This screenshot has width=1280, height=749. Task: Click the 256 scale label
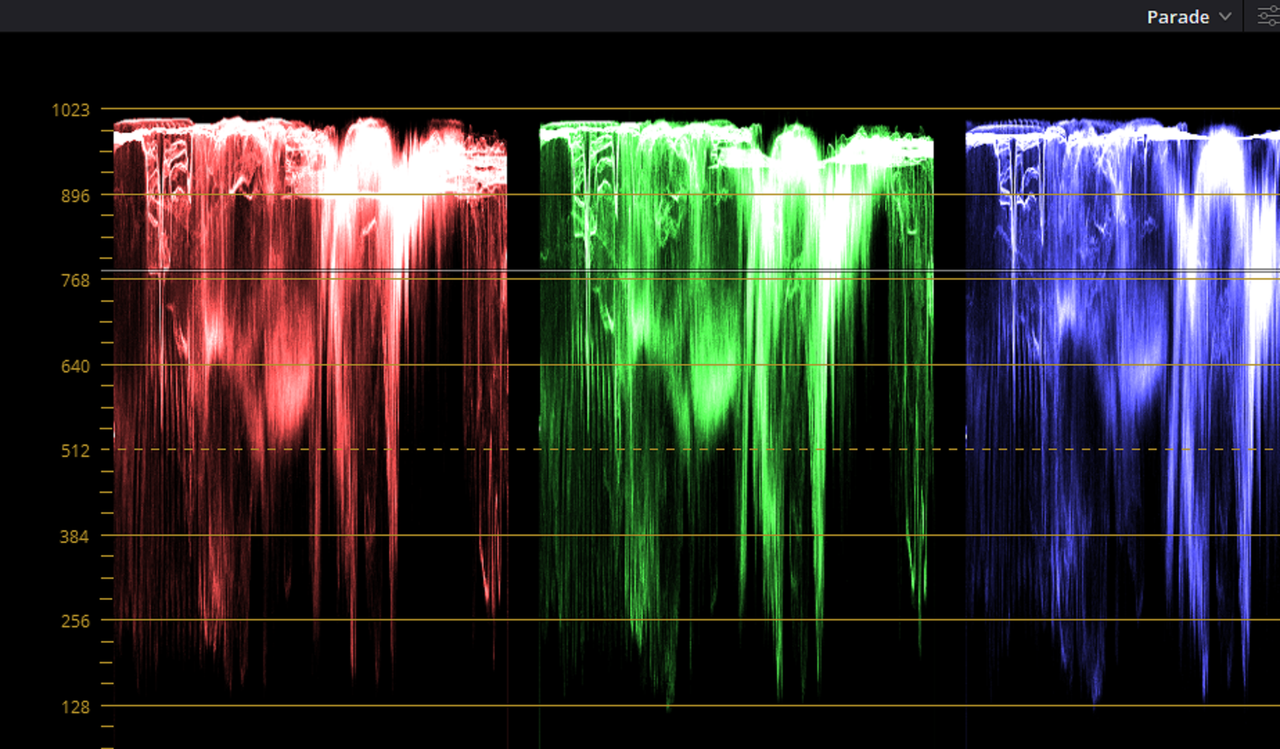[76, 621]
